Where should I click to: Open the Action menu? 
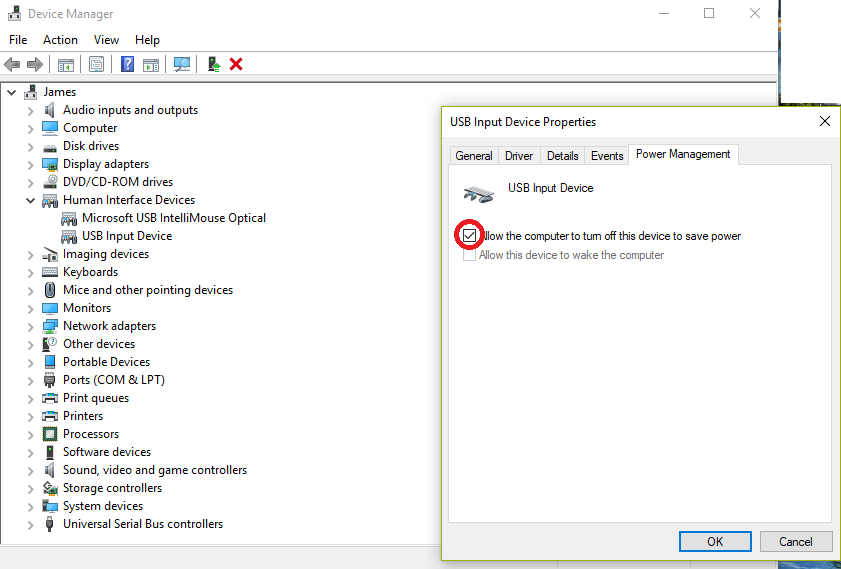tap(60, 40)
